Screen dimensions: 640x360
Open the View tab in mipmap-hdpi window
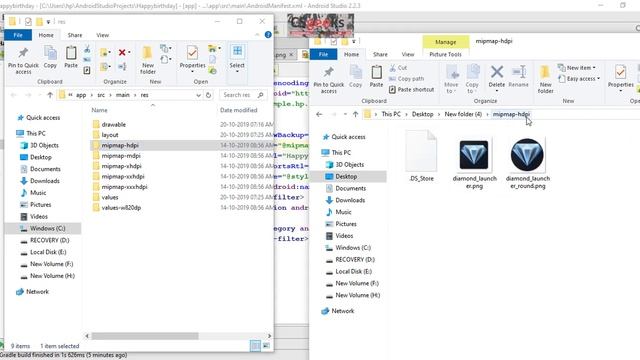pos(408,54)
